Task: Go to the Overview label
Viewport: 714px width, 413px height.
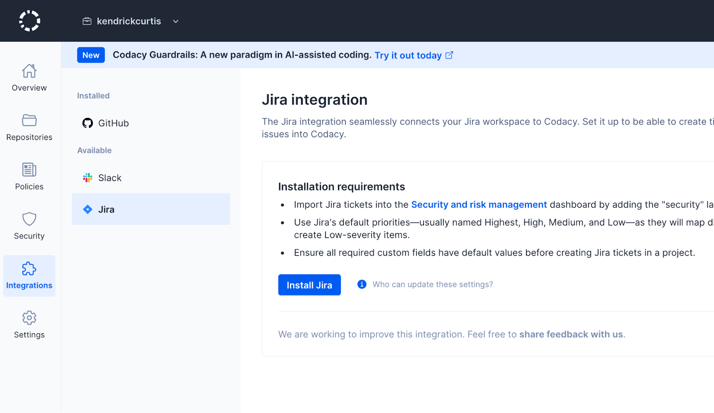Action: [29, 88]
